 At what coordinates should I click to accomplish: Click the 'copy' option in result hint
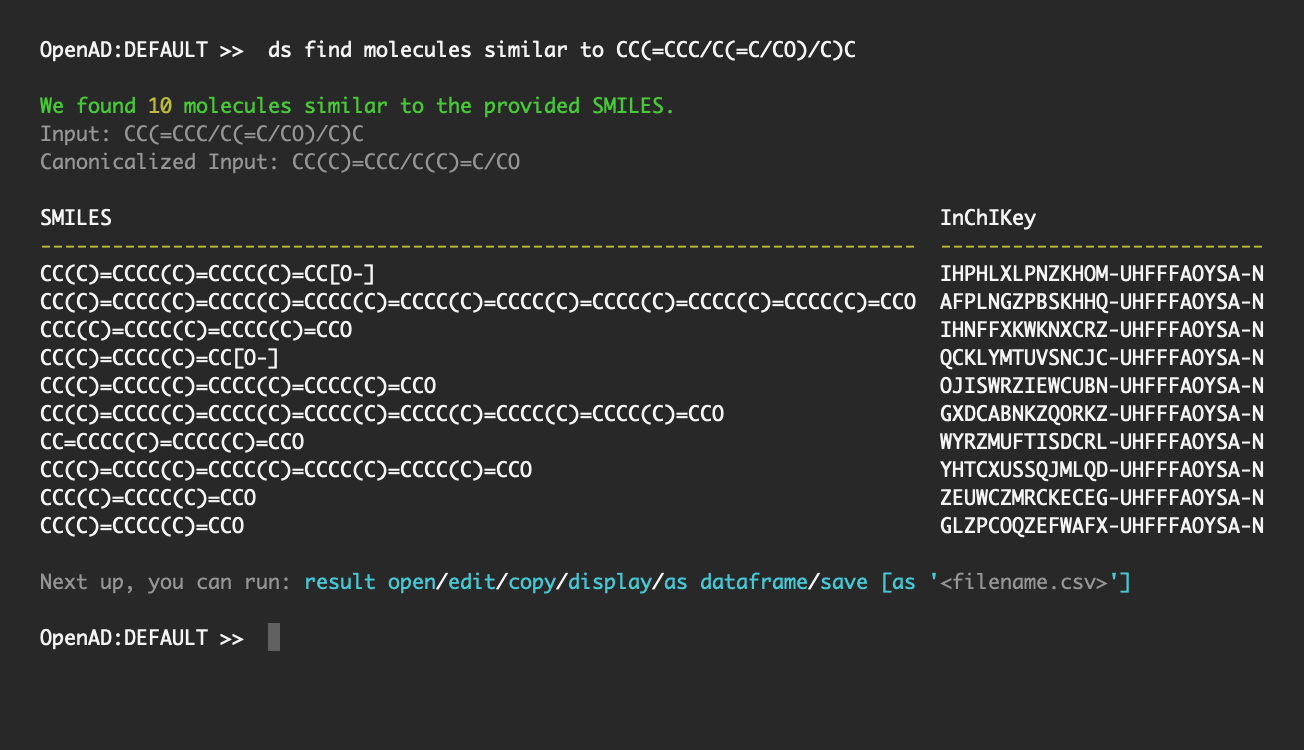coord(533,582)
